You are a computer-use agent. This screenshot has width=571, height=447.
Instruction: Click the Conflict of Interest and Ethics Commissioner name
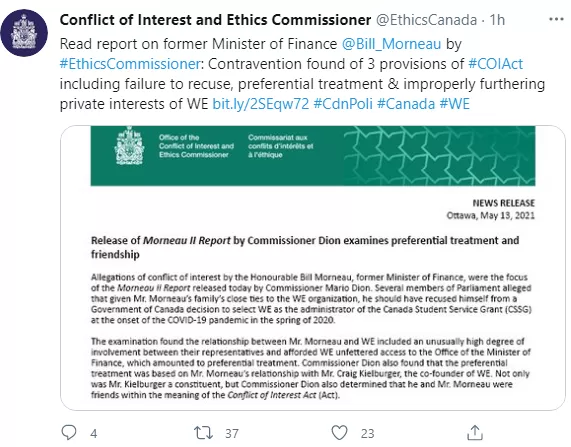click(x=215, y=20)
